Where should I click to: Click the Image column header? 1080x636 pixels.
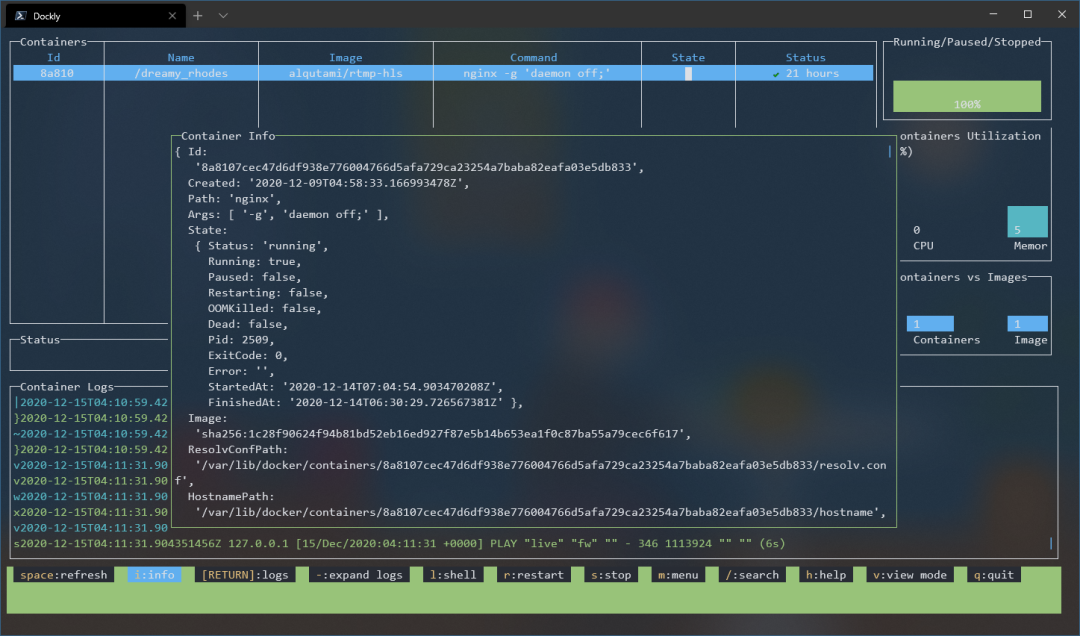pyautogui.click(x=345, y=57)
